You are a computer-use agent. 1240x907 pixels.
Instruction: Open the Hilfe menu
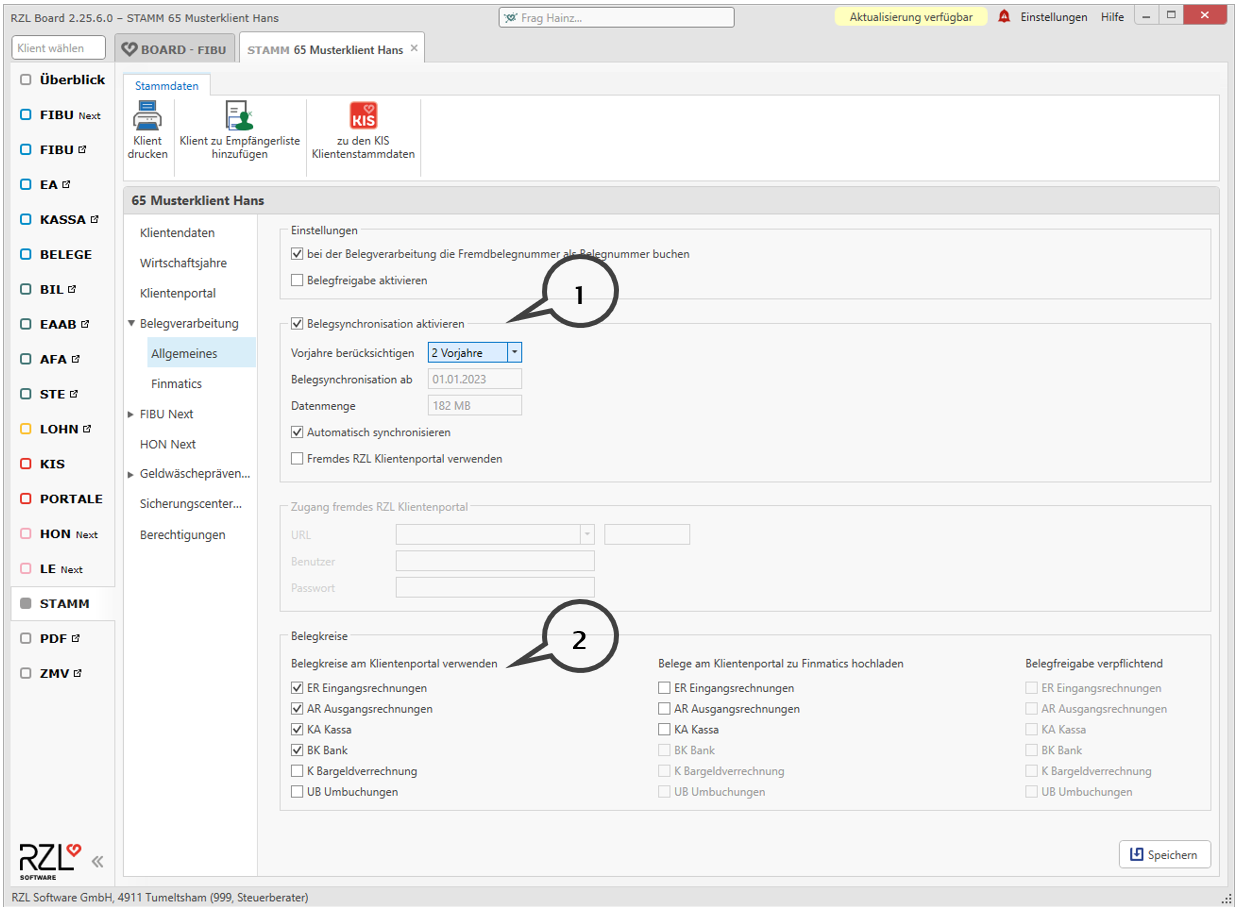point(1112,17)
